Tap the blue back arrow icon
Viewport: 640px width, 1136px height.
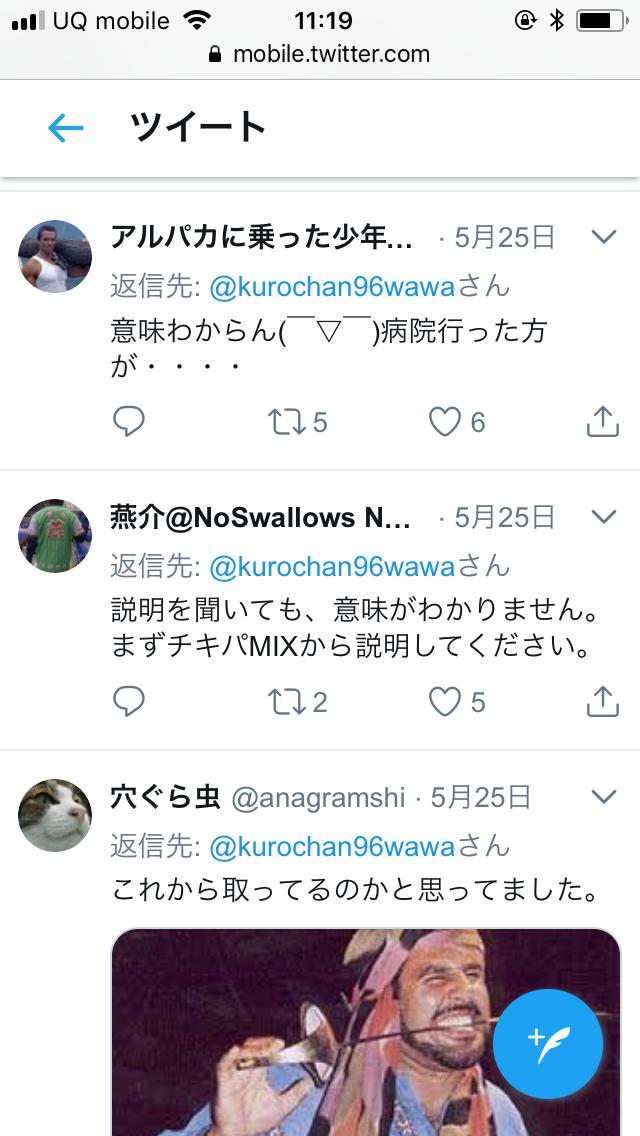tap(66, 129)
